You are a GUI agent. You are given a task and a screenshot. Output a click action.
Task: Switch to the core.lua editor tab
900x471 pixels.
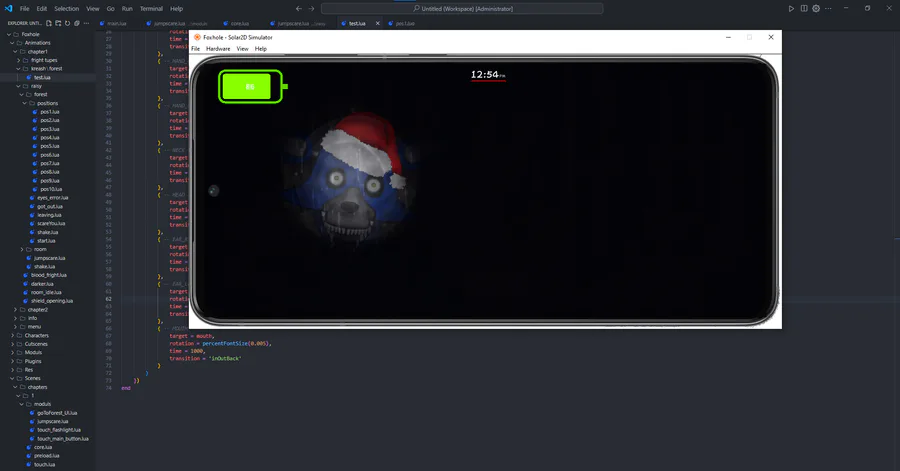pyautogui.click(x=239, y=24)
